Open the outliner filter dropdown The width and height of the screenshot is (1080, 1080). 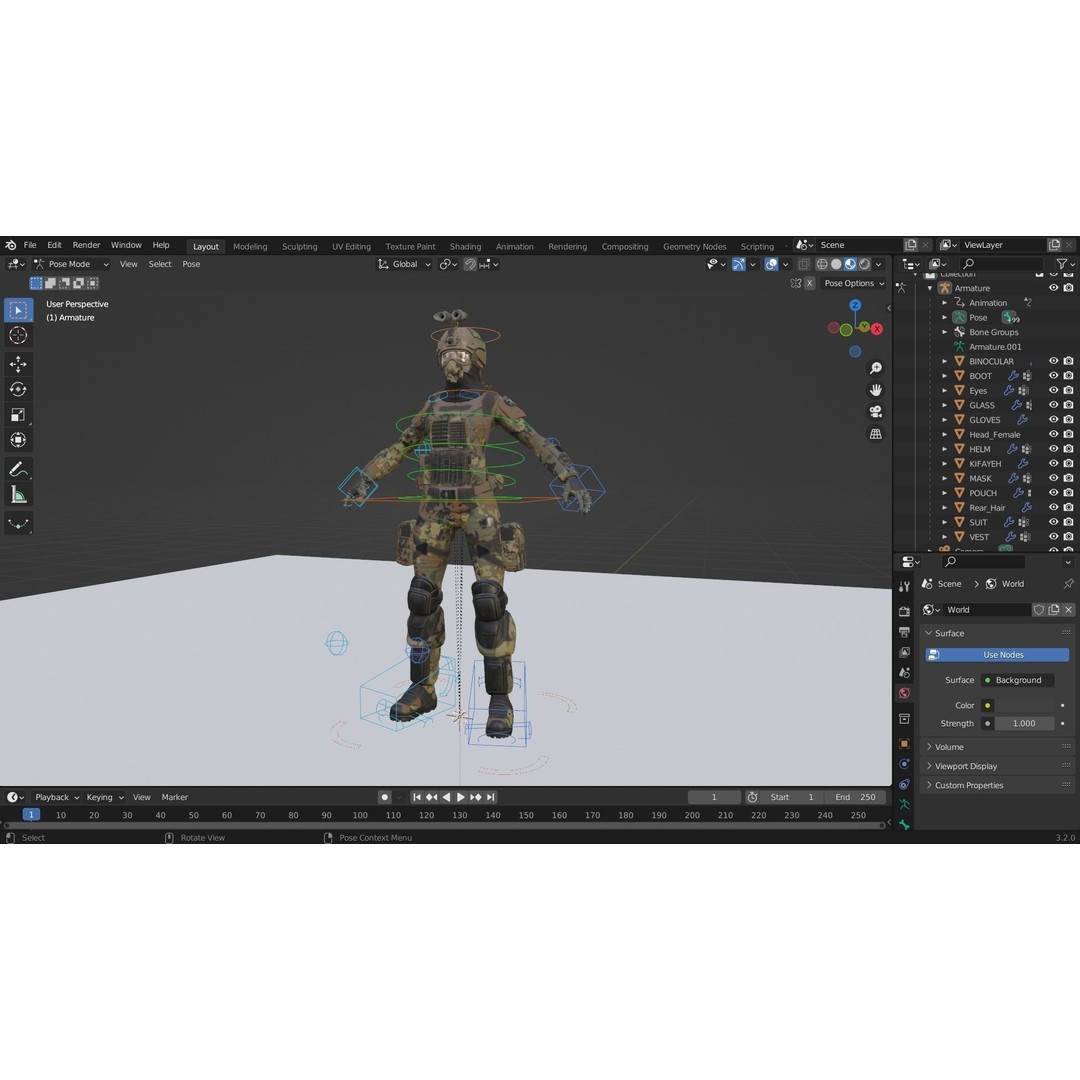[1064, 264]
